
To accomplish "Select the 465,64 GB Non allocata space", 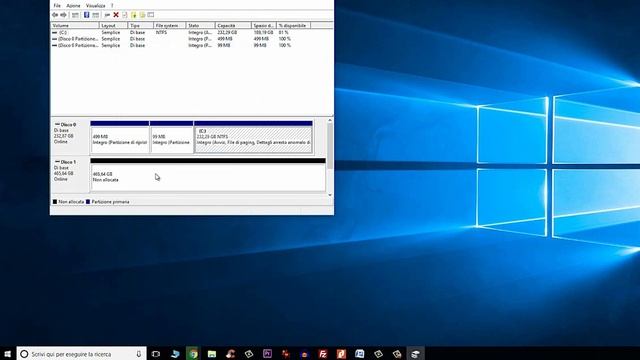I will tap(208, 175).
